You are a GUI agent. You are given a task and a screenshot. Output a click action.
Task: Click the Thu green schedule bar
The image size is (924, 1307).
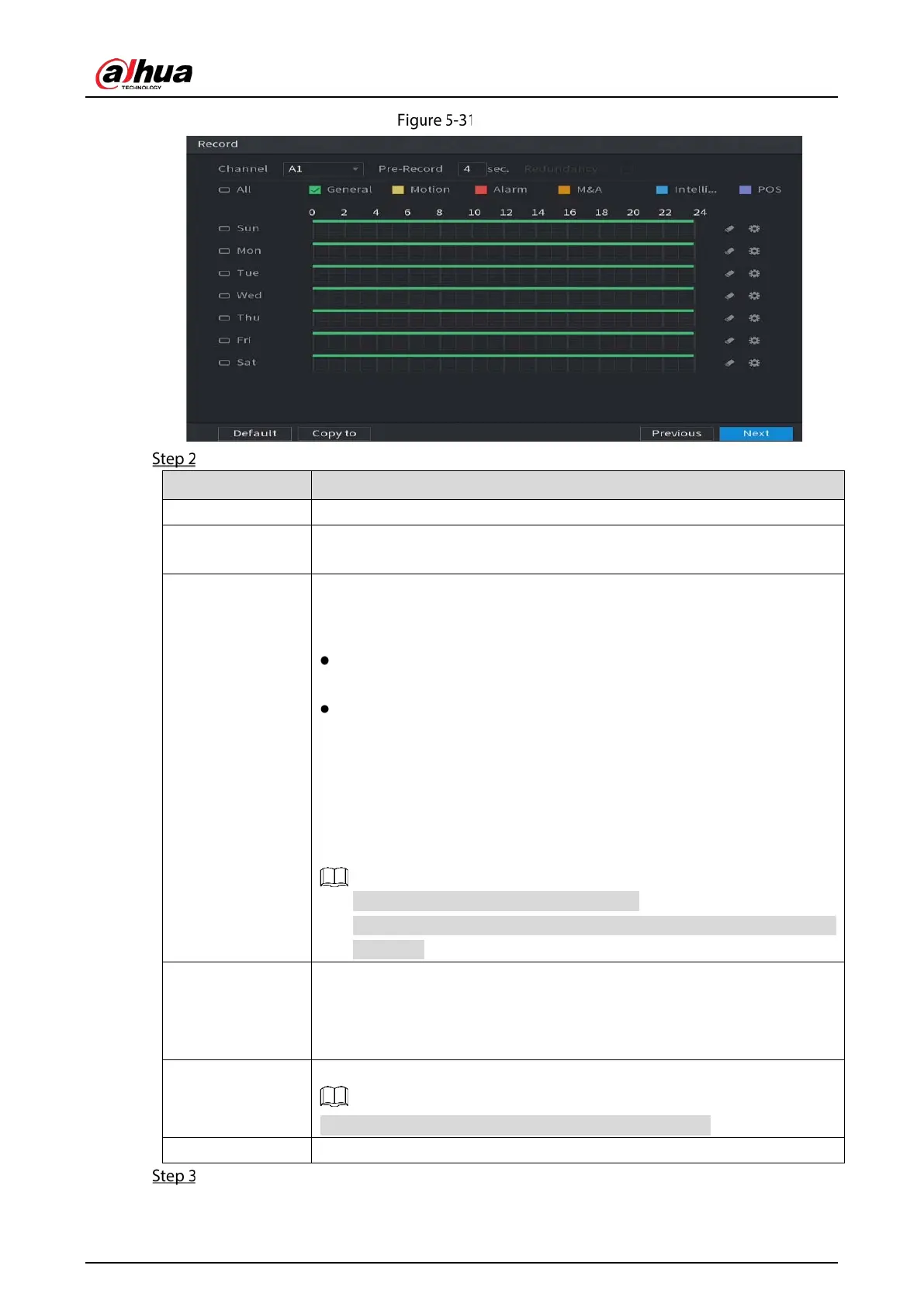(x=503, y=311)
